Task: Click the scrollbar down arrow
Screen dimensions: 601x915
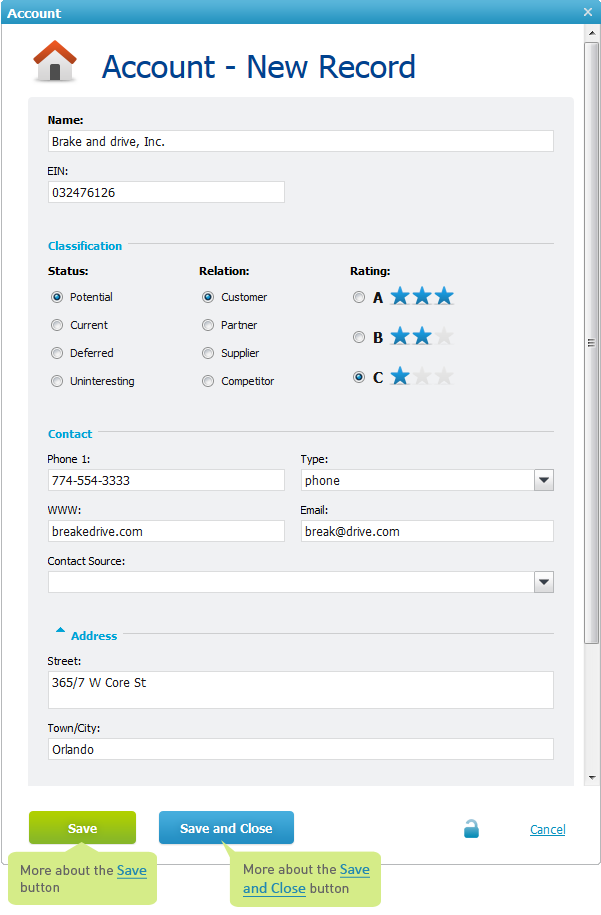Action: coord(592,777)
